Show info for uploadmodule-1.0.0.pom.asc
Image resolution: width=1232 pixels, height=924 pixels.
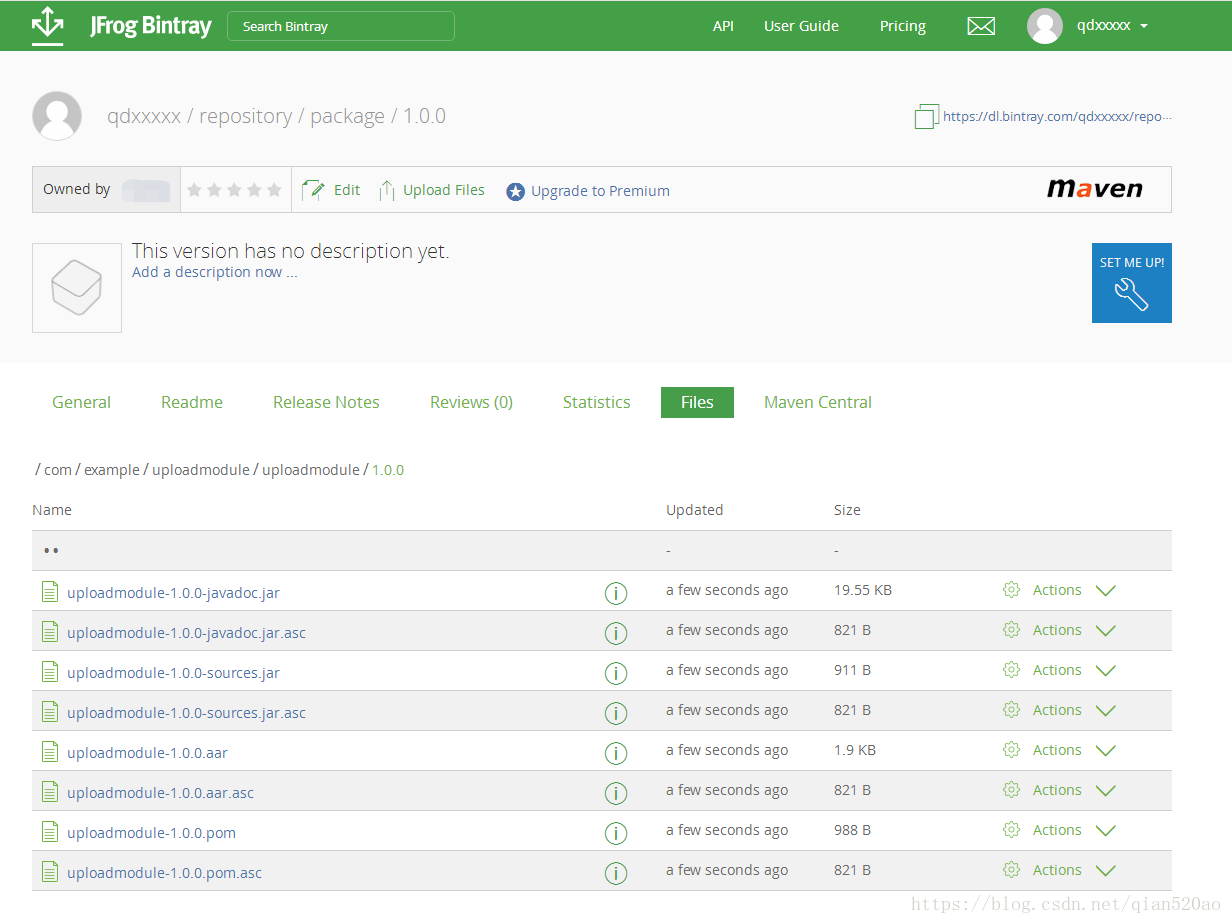616,873
